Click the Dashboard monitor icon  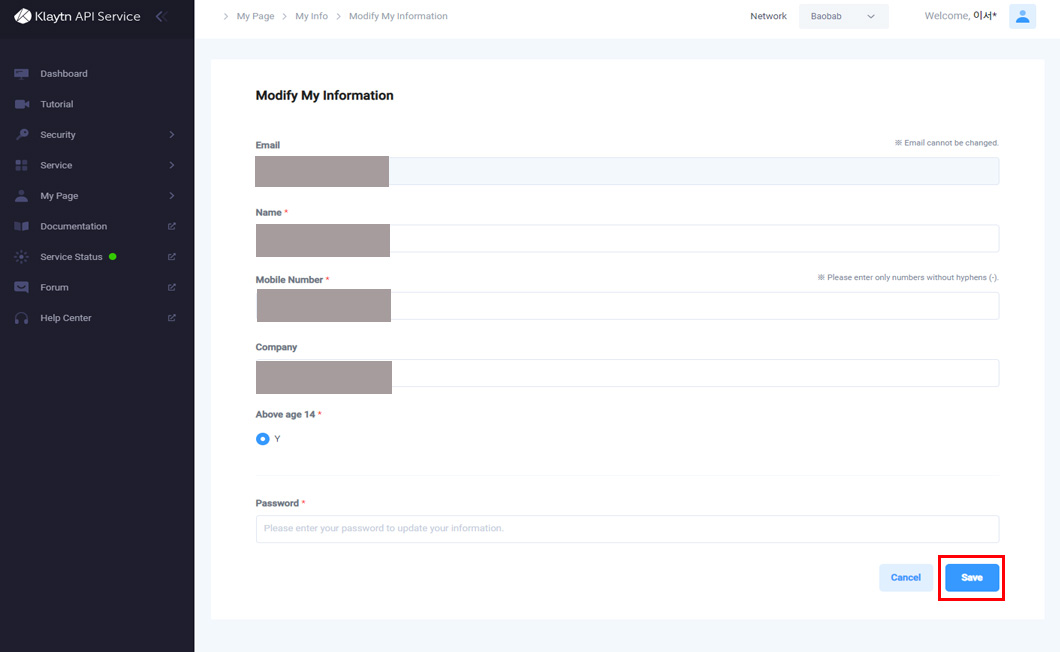click(22, 74)
